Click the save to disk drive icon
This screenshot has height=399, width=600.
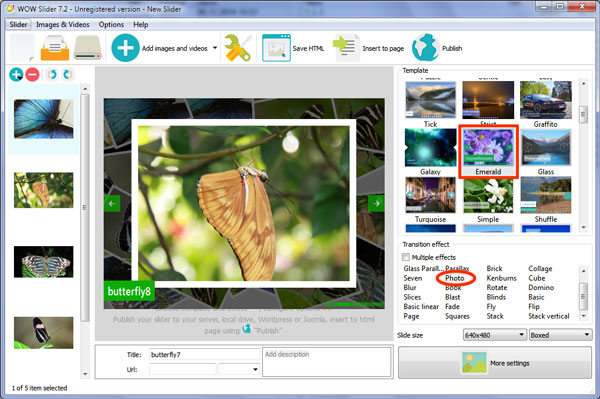(88, 48)
